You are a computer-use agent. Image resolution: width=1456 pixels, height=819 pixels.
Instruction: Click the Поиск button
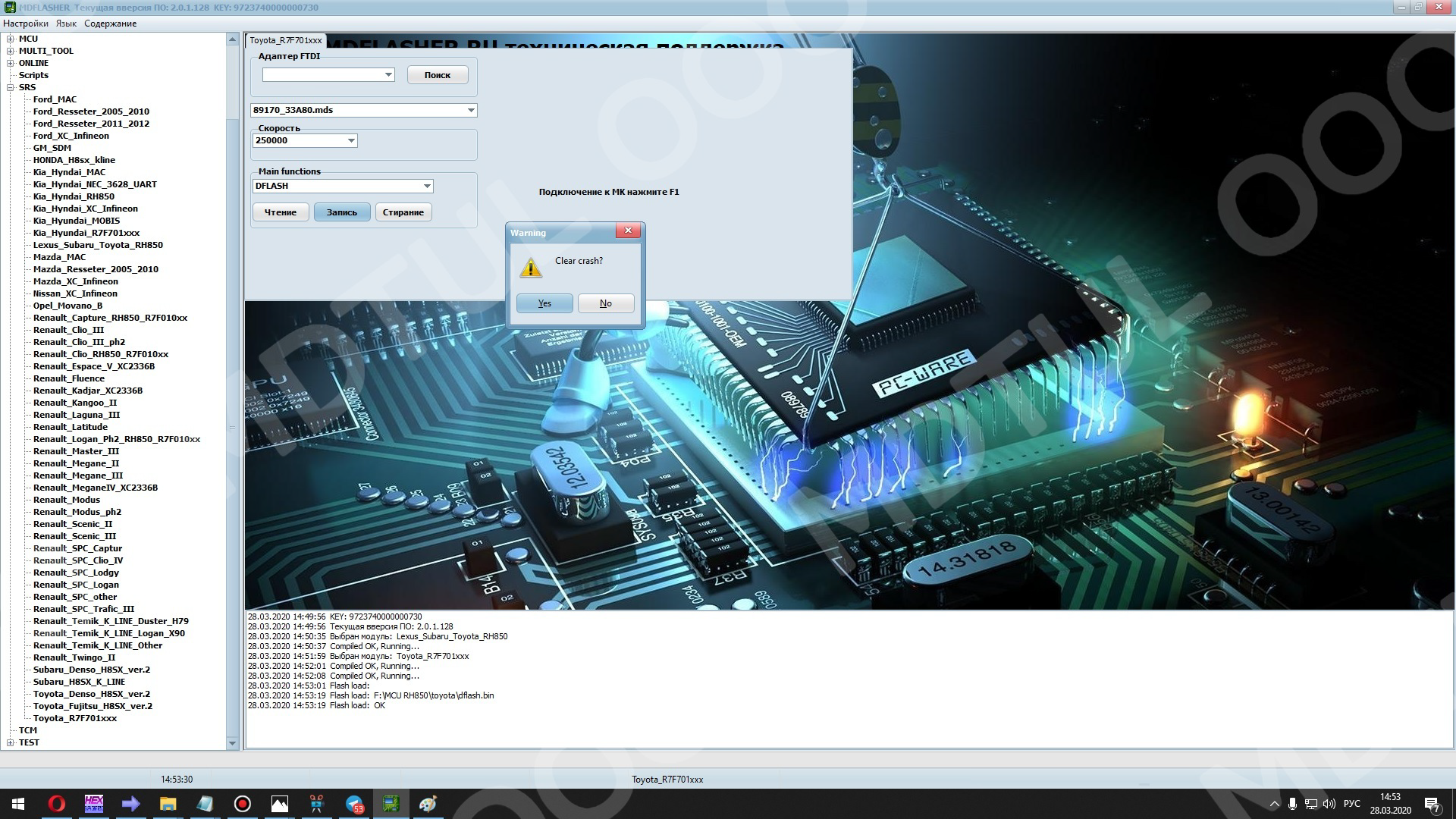pyautogui.click(x=438, y=75)
